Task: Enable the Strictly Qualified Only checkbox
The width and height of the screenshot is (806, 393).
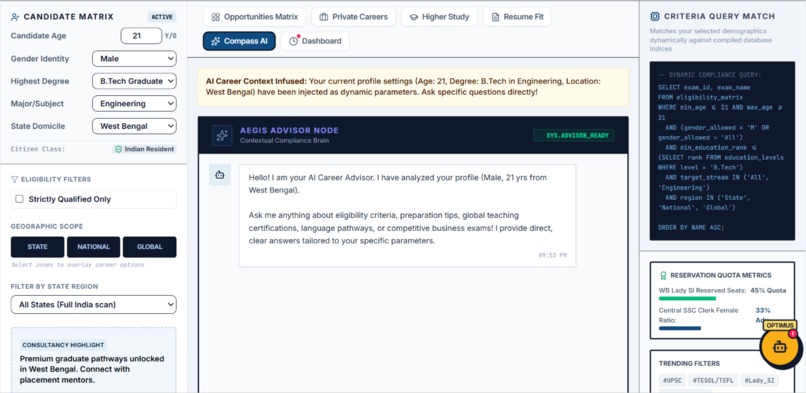Action: pyautogui.click(x=20, y=199)
